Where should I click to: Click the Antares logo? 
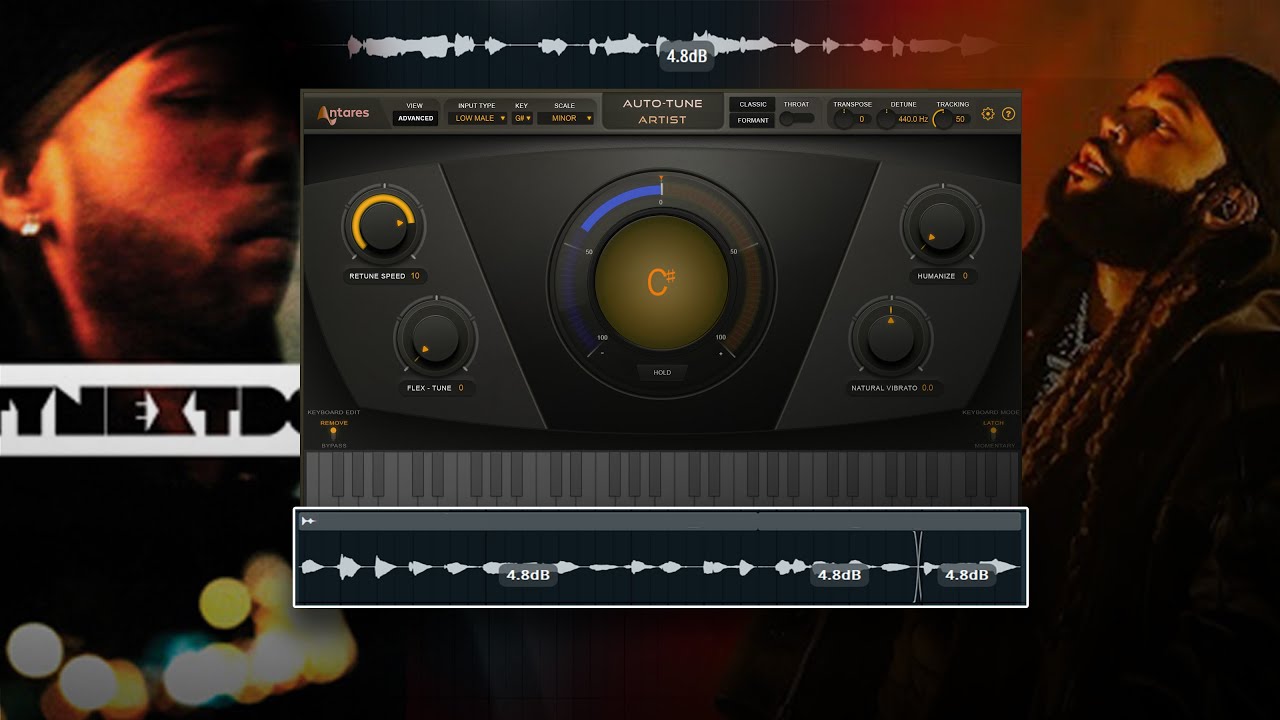click(343, 113)
